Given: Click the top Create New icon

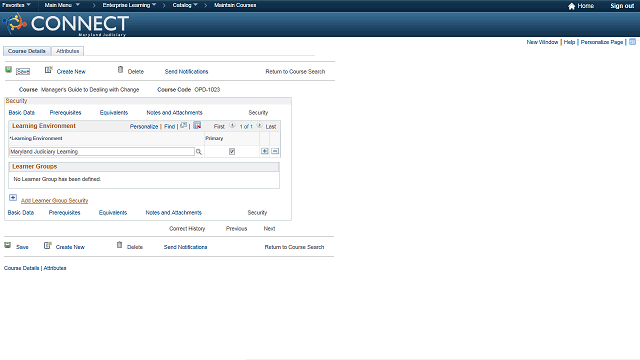Looking at the screenshot, I should pyautogui.click(x=48, y=70).
